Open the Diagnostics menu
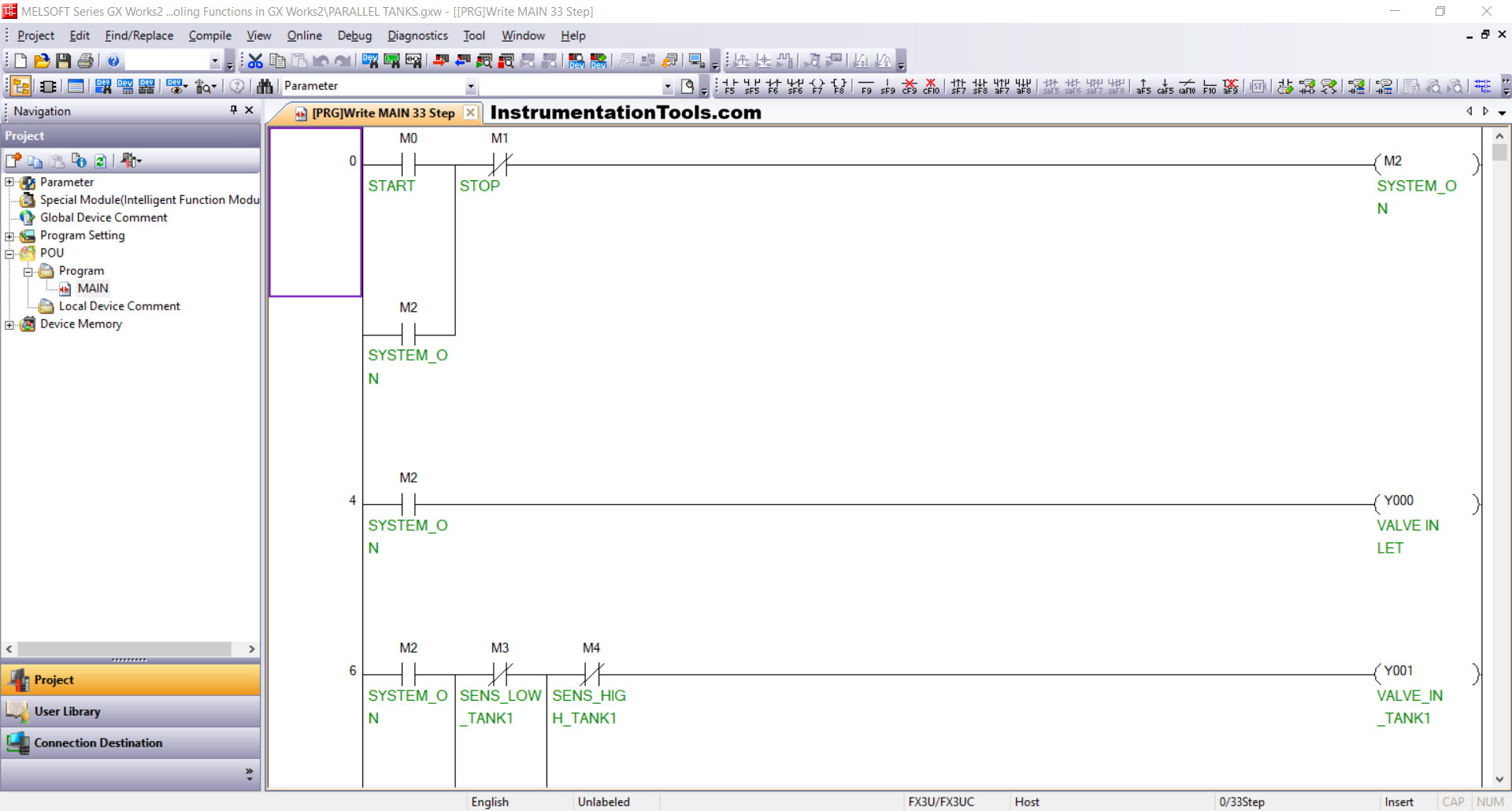The image size is (1512, 811). (x=417, y=35)
